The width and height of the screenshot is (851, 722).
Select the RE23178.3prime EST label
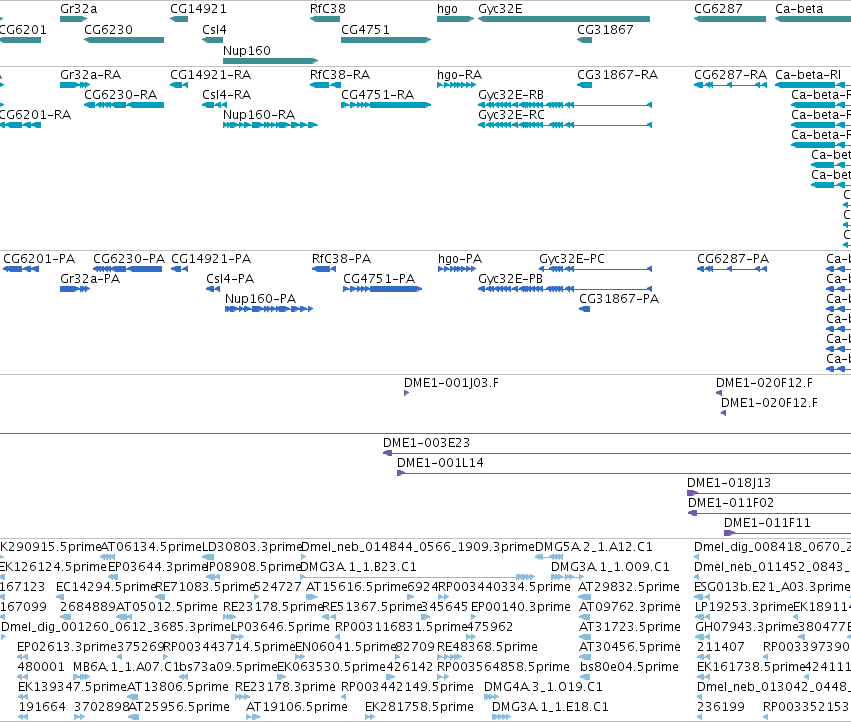click(285, 687)
